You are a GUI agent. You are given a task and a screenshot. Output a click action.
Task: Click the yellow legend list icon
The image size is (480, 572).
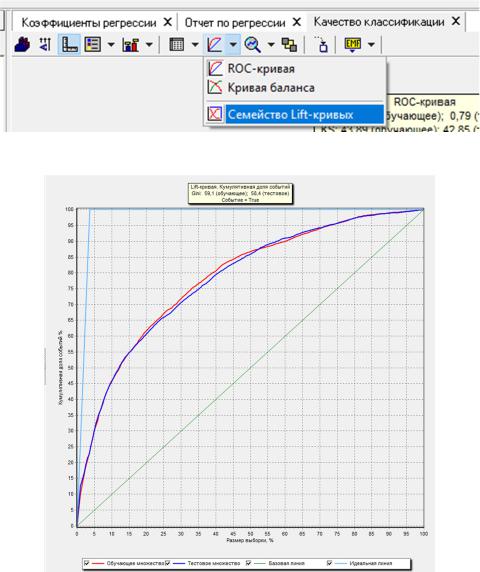(x=93, y=45)
